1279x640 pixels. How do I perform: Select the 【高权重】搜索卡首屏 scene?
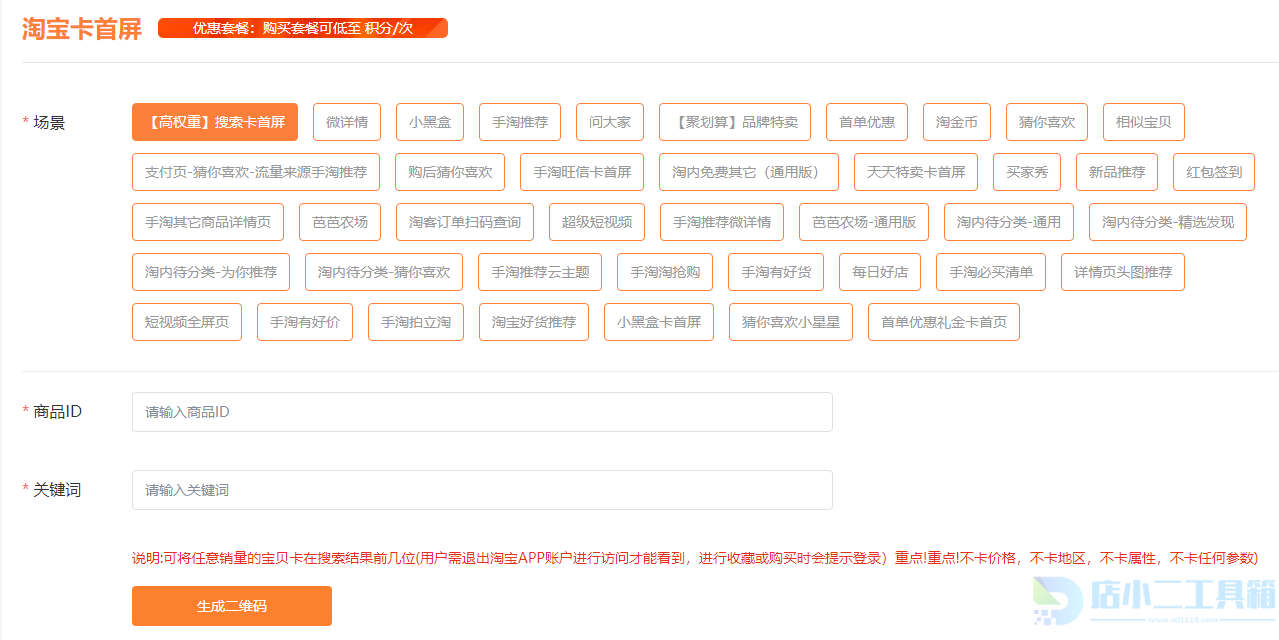(215, 122)
